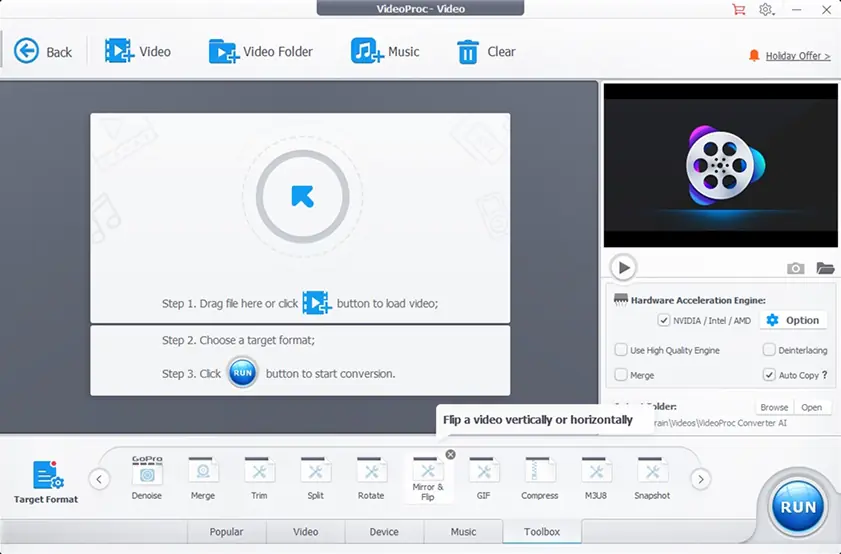Open hardware acceleration Option

tap(793, 320)
